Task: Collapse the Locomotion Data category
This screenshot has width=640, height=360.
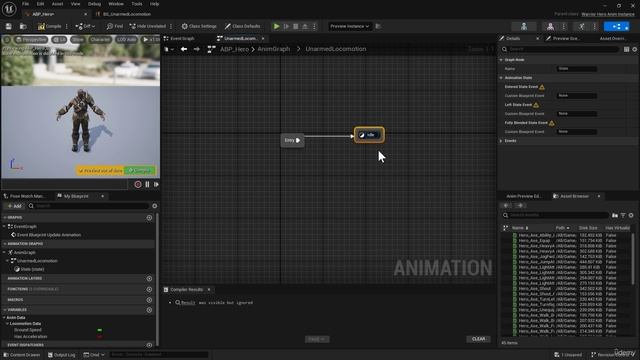Action: tap(7, 323)
